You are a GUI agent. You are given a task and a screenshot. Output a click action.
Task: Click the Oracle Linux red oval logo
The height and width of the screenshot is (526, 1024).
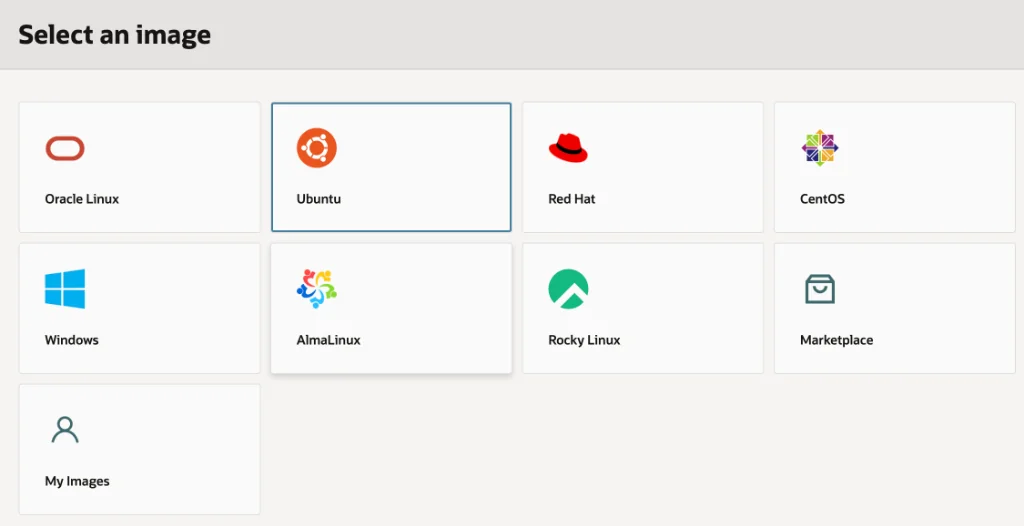65,148
